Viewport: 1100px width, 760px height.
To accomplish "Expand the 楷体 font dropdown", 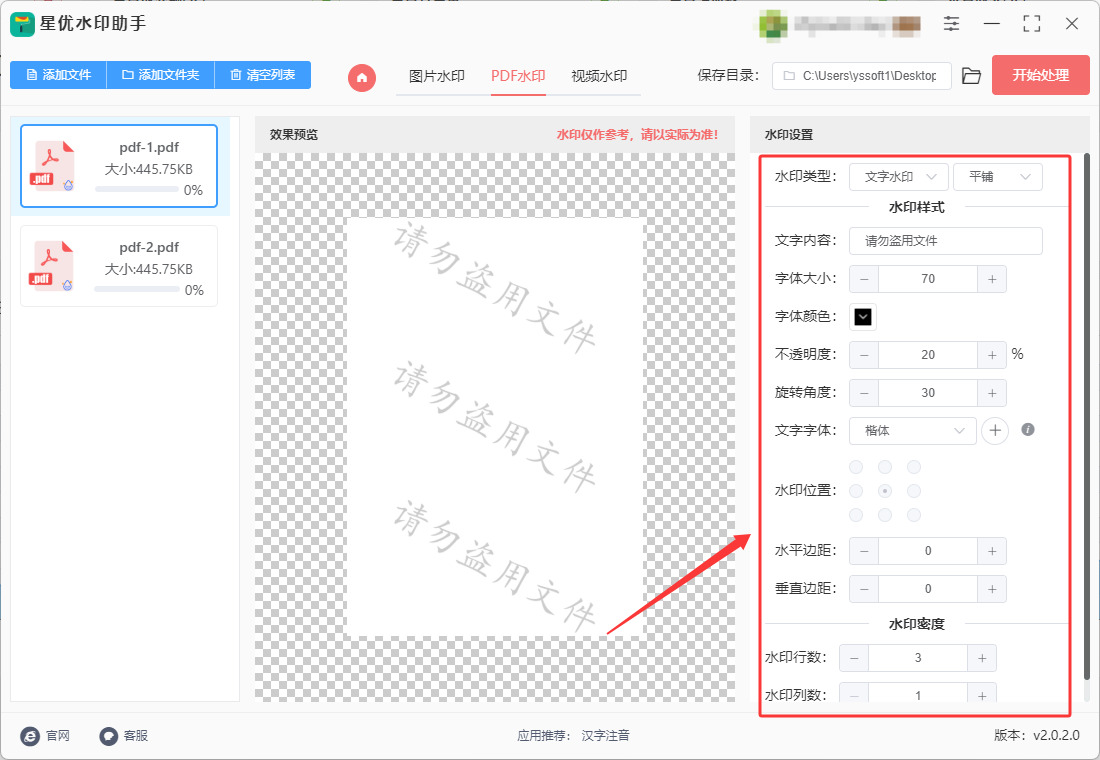I will click(x=913, y=431).
